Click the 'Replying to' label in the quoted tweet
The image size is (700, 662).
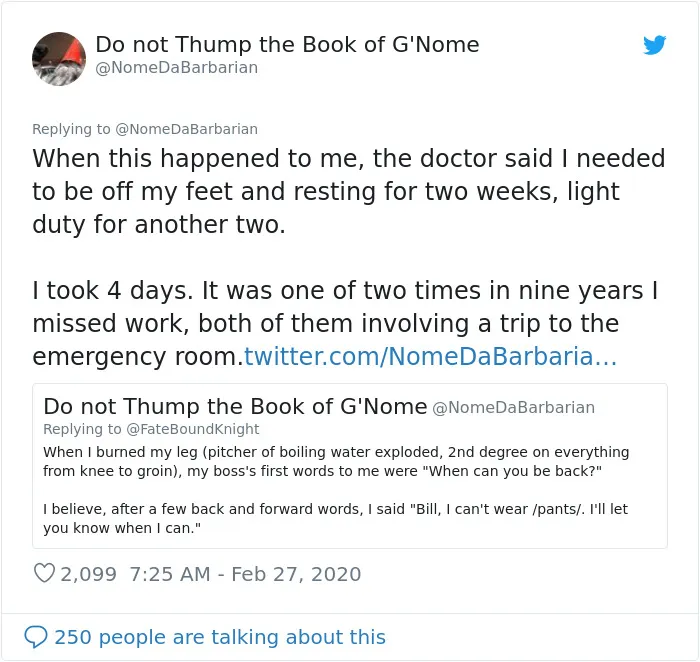coord(82,429)
